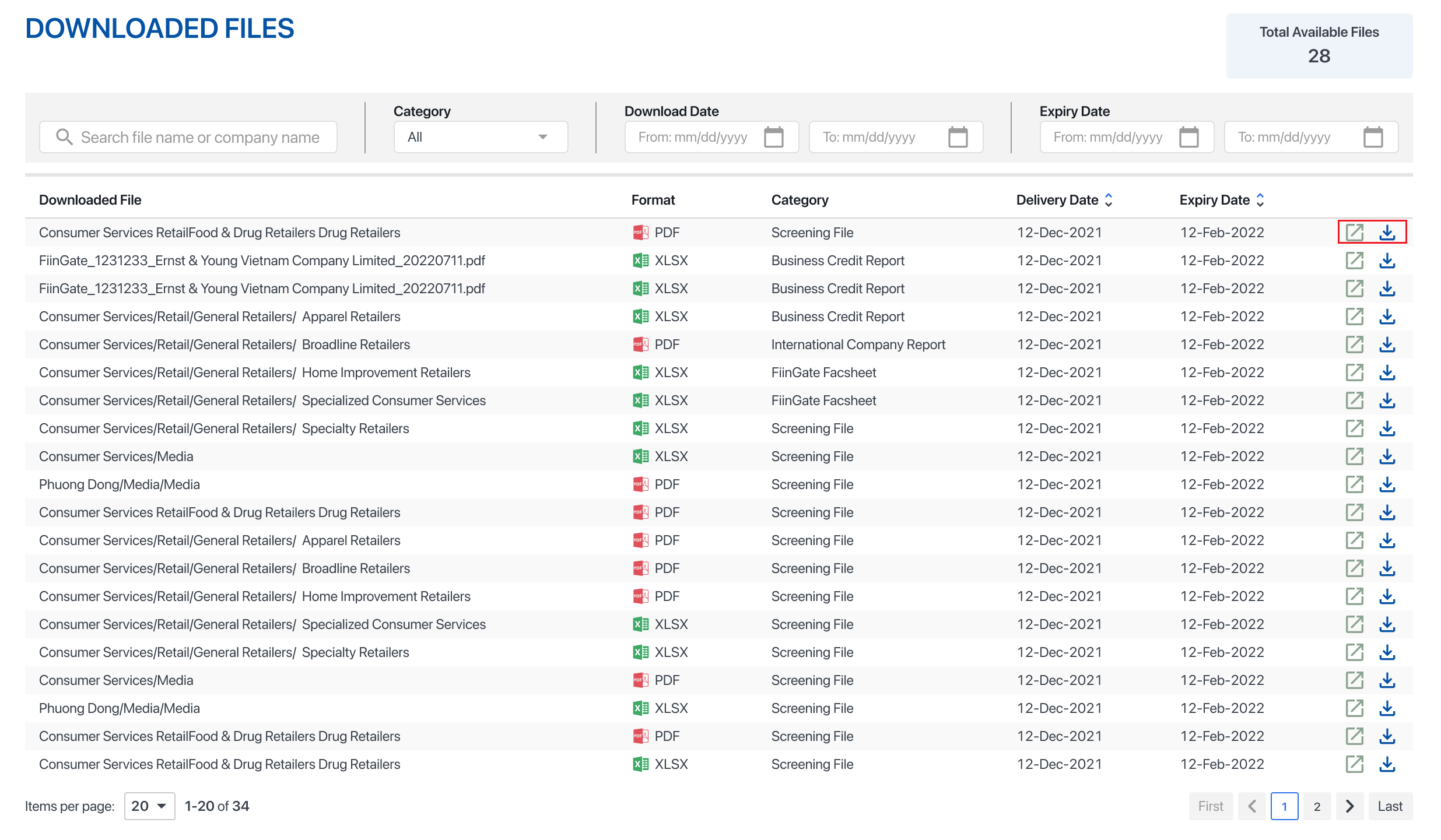Open calendar for Download Date To field
The height and width of the screenshot is (840, 1441).
[958, 138]
